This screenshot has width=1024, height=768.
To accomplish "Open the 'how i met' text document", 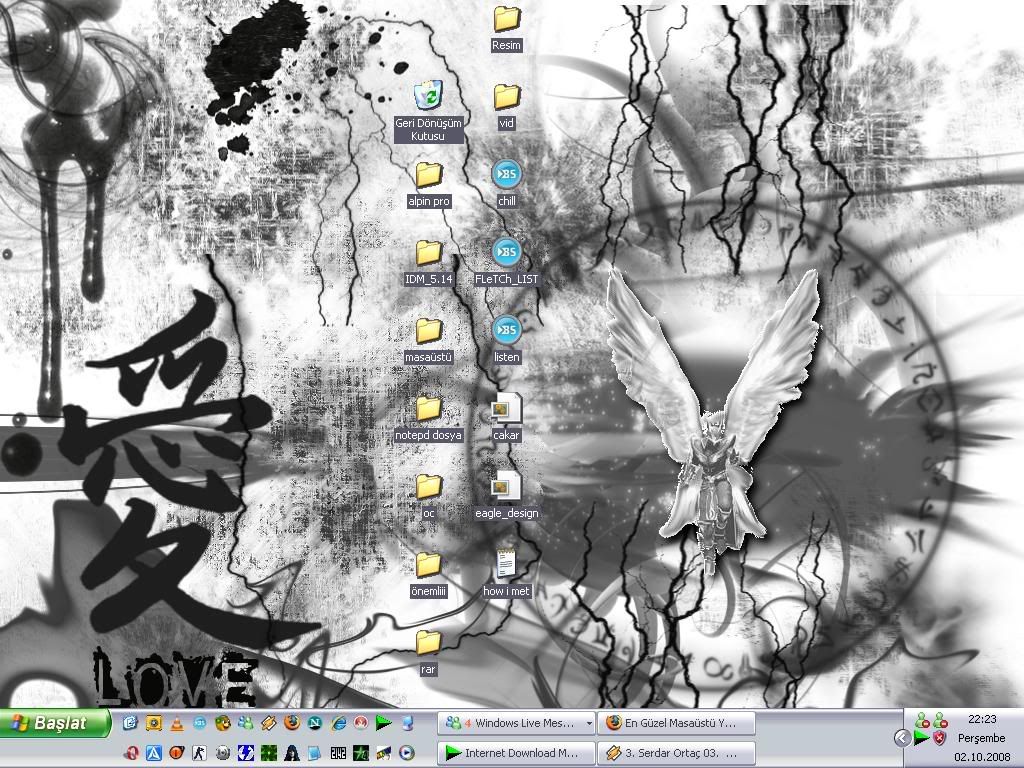I will [x=506, y=565].
